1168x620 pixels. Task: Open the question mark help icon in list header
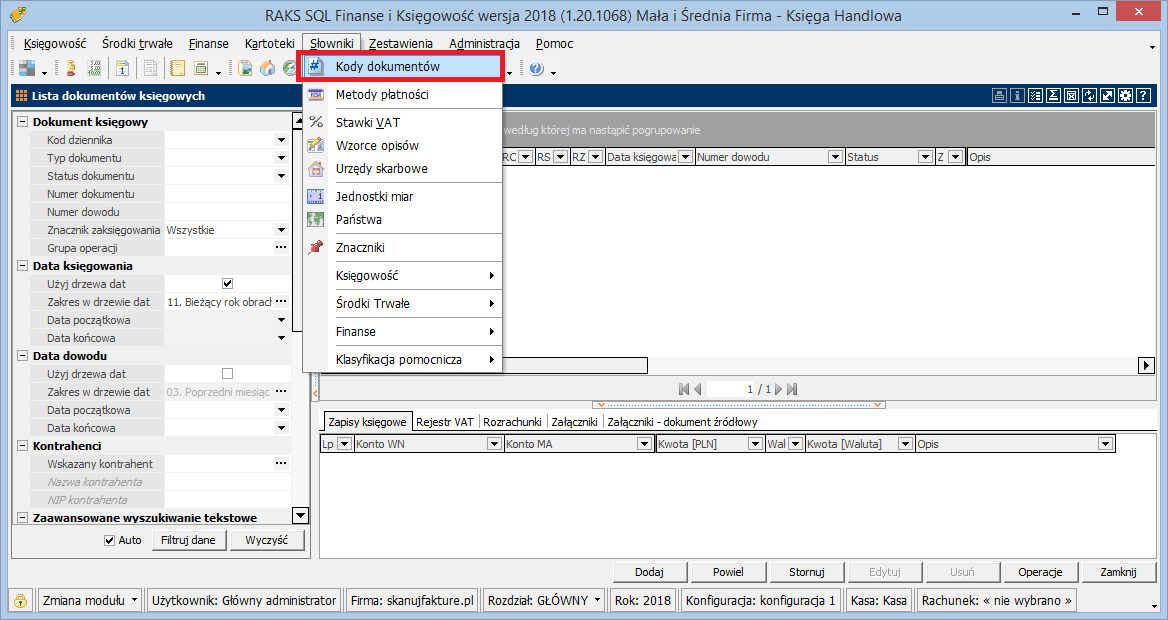1143,96
